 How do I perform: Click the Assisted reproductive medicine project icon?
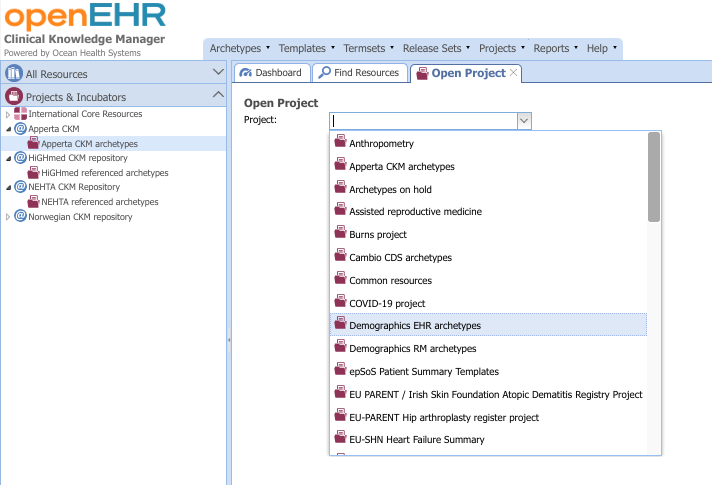341,209
